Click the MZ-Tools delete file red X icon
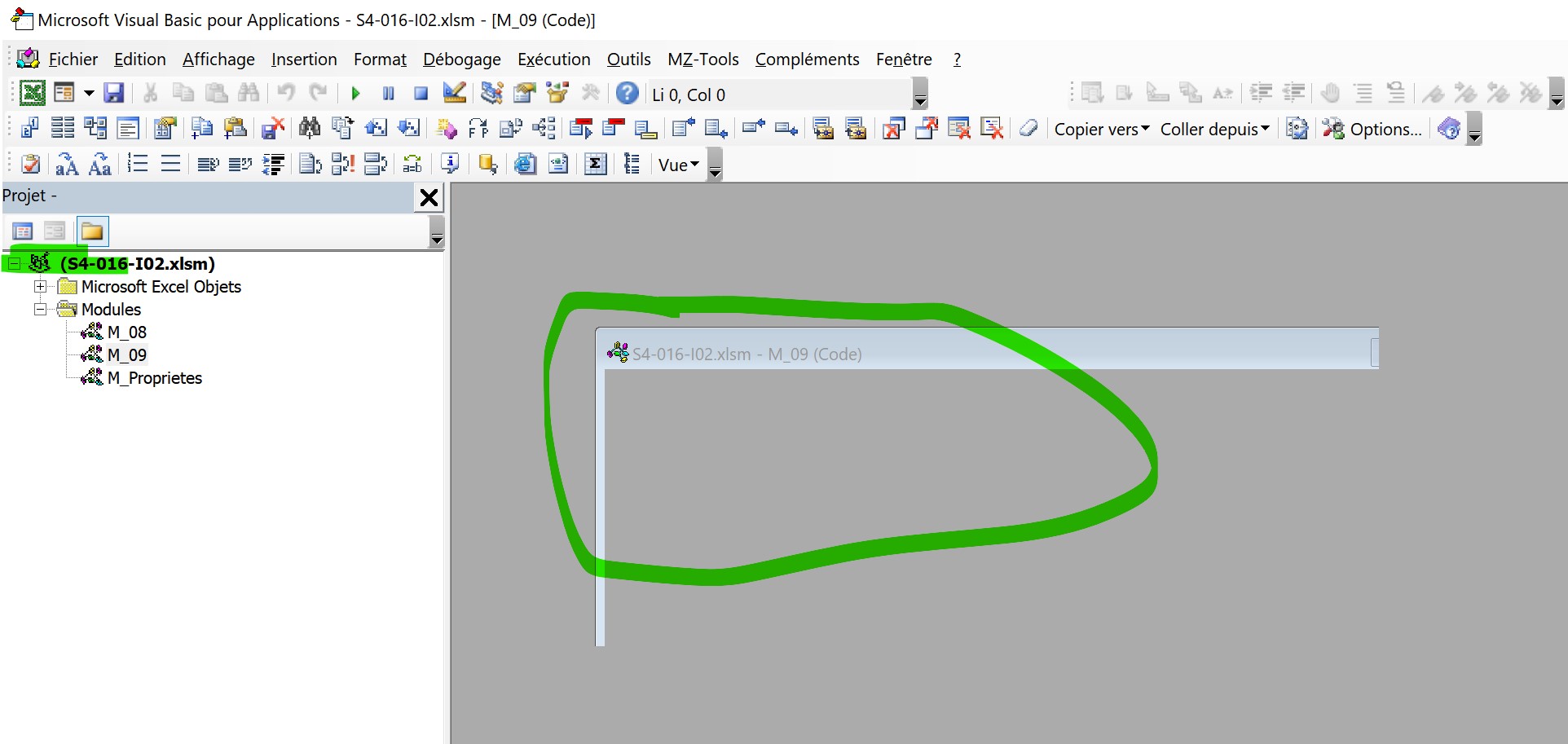The height and width of the screenshot is (744, 1568). click(273, 128)
